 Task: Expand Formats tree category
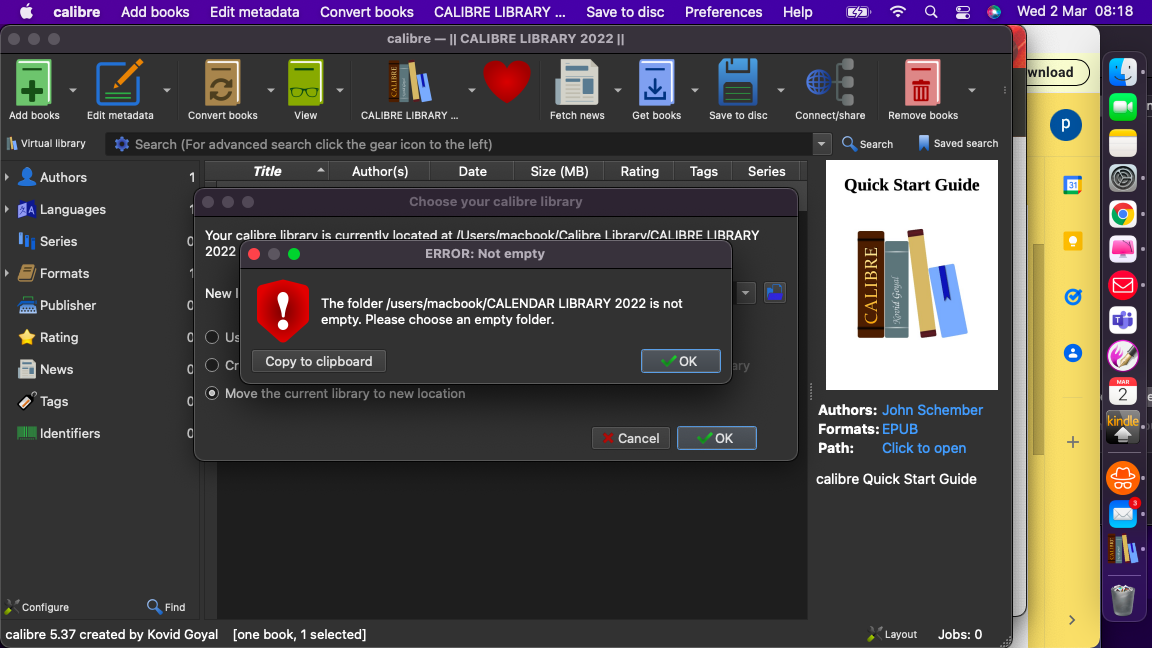coord(7,273)
